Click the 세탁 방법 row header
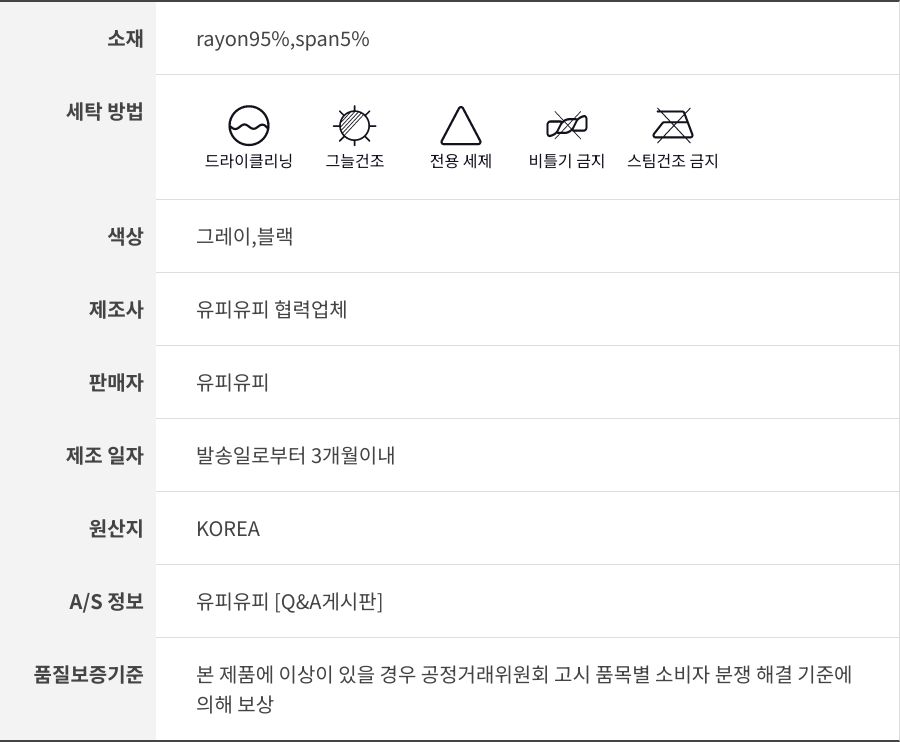This screenshot has width=900, height=742. click(103, 112)
